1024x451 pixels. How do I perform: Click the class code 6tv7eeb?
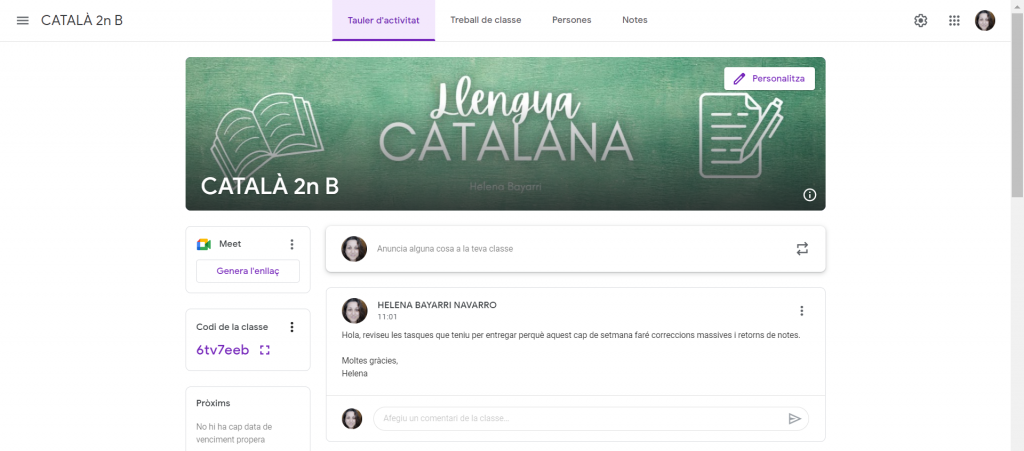coord(223,350)
